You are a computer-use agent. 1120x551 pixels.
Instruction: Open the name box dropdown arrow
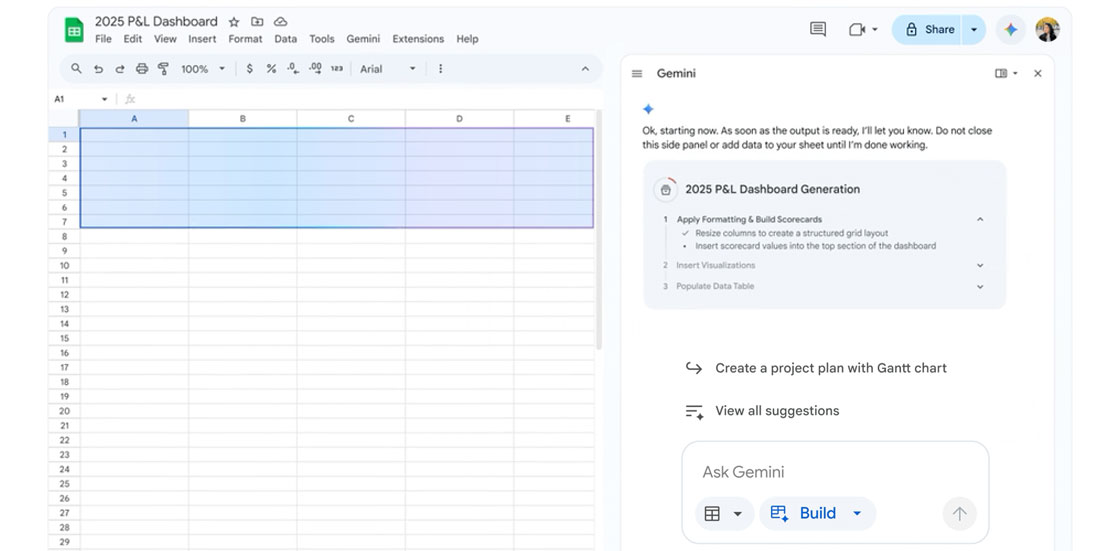coord(104,99)
